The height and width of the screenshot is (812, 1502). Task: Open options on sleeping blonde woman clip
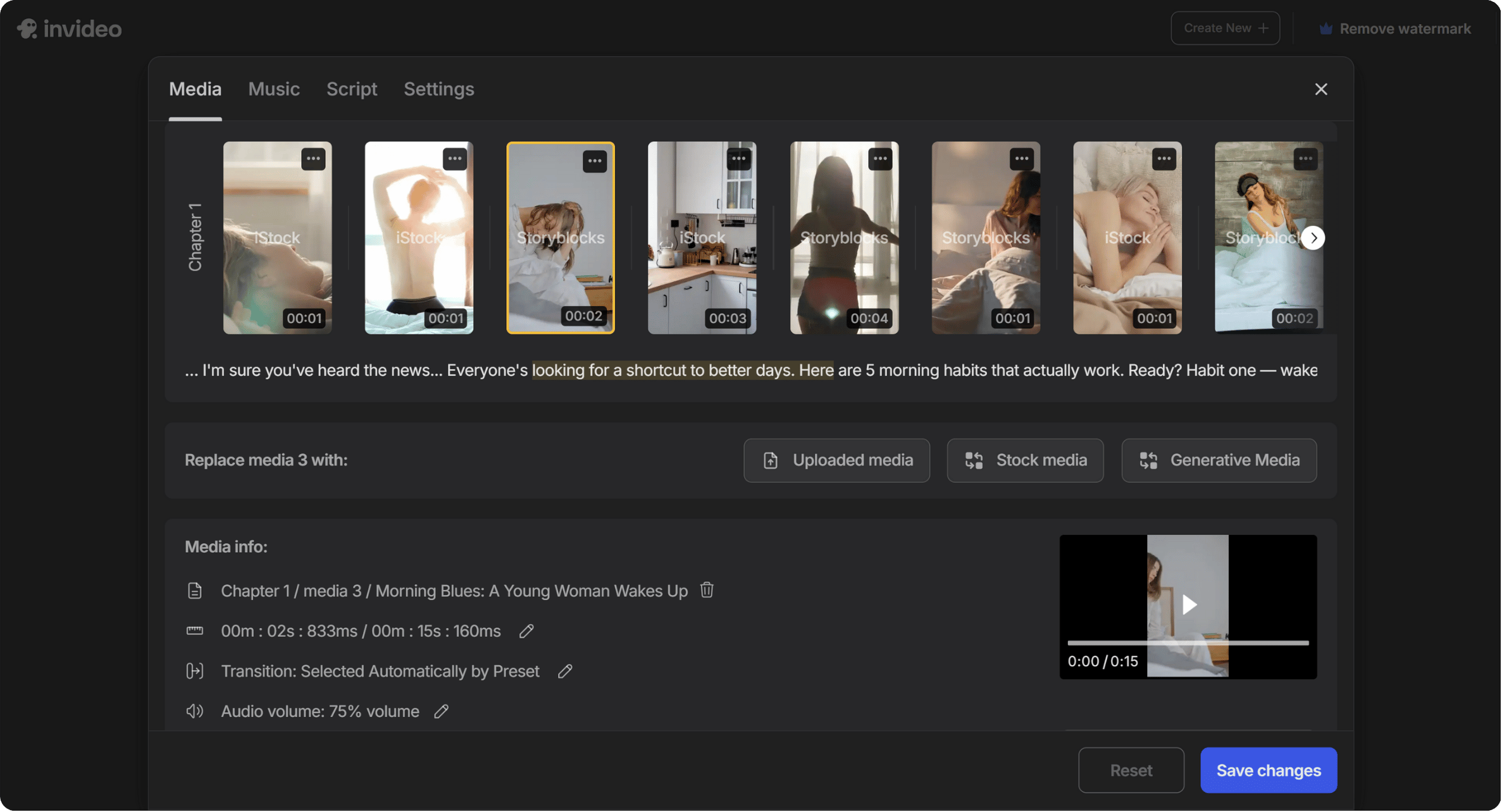[x=1163, y=159]
